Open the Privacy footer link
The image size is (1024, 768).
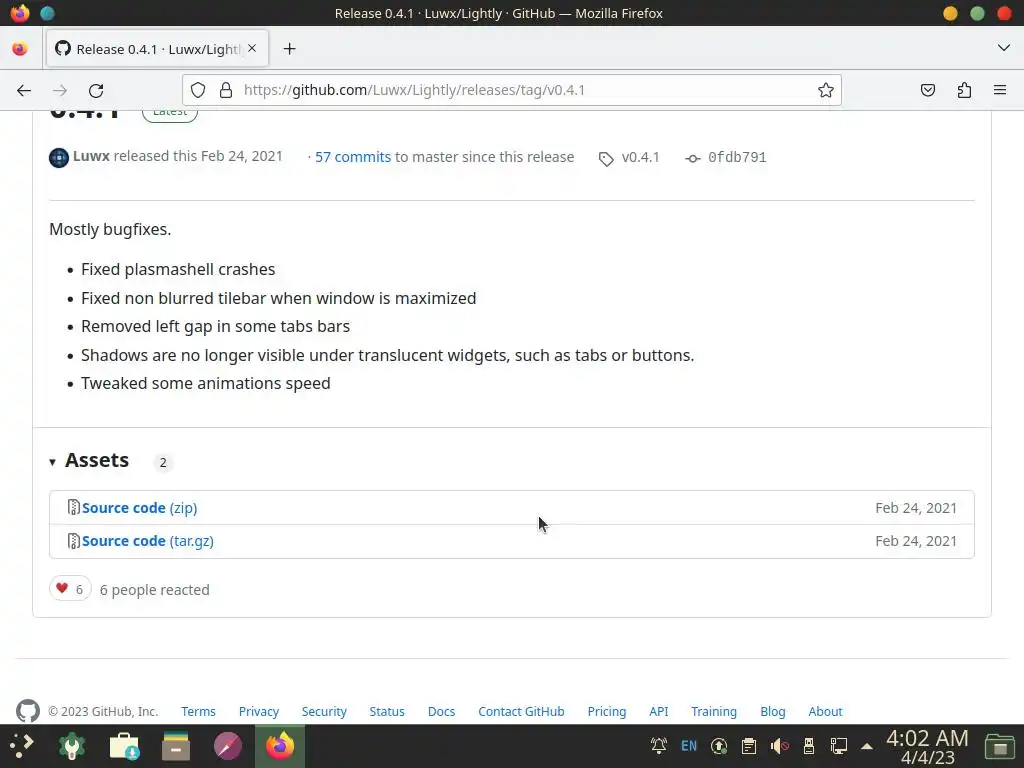(x=259, y=712)
